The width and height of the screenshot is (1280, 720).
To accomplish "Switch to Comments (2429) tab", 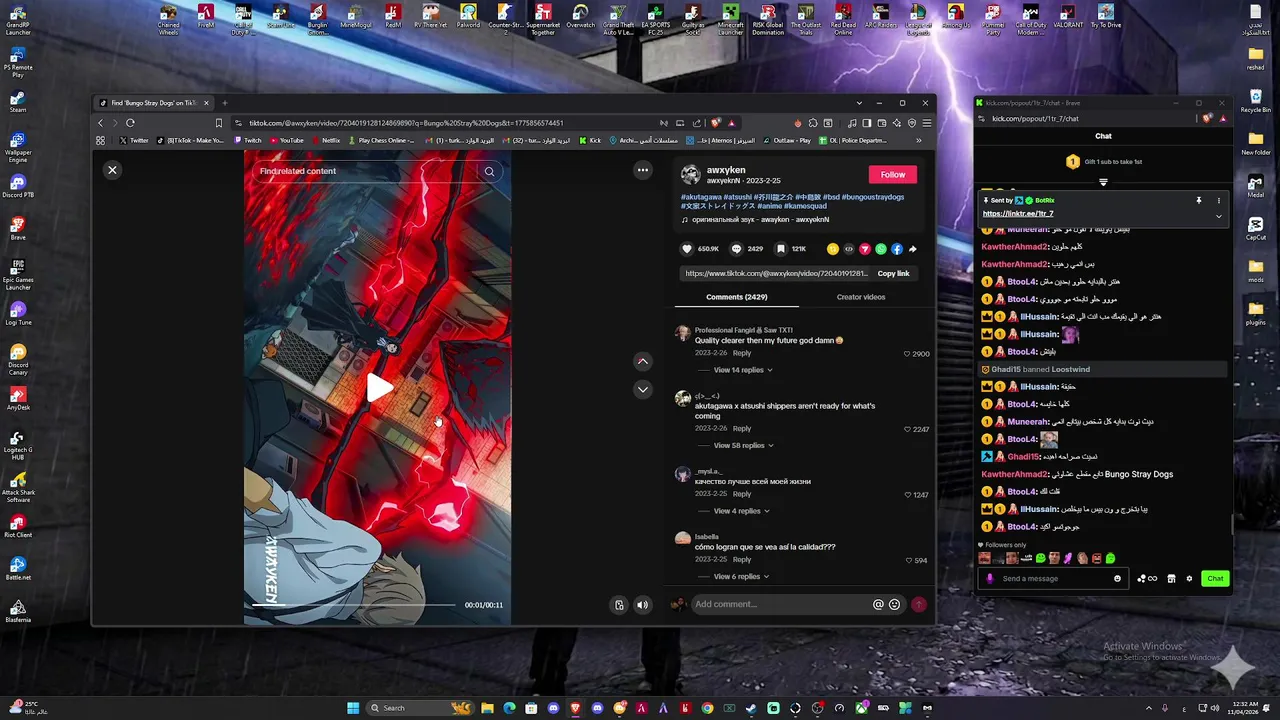I will (x=737, y=297).
